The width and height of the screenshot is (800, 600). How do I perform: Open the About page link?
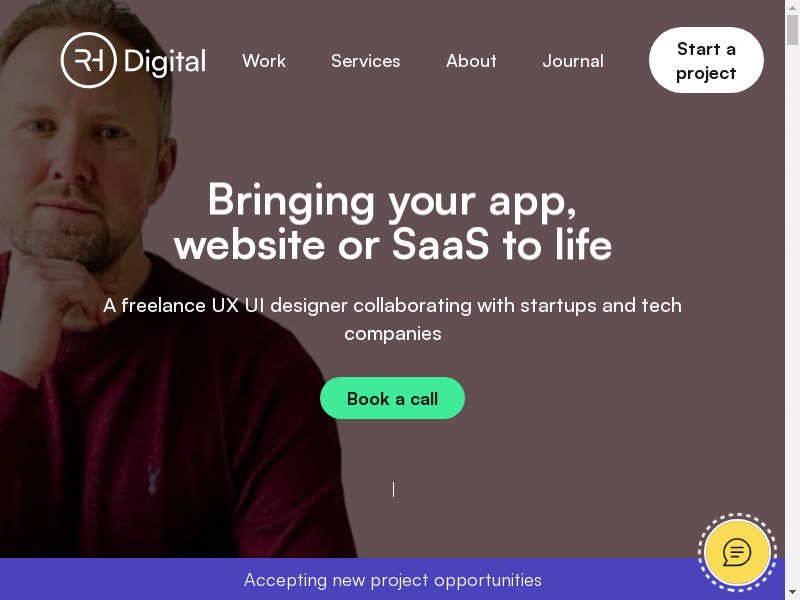[x=471, y=61]
